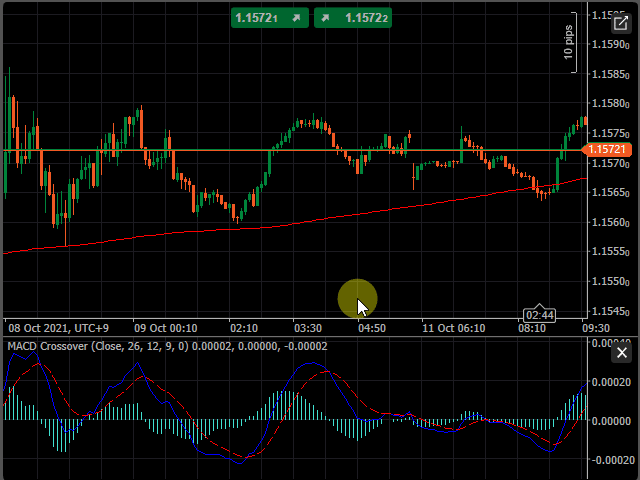Click the 08 Oct 2021, UTC+9 timezone label
640x480 pixels.
pyautogui.click(x=58, y=328)
